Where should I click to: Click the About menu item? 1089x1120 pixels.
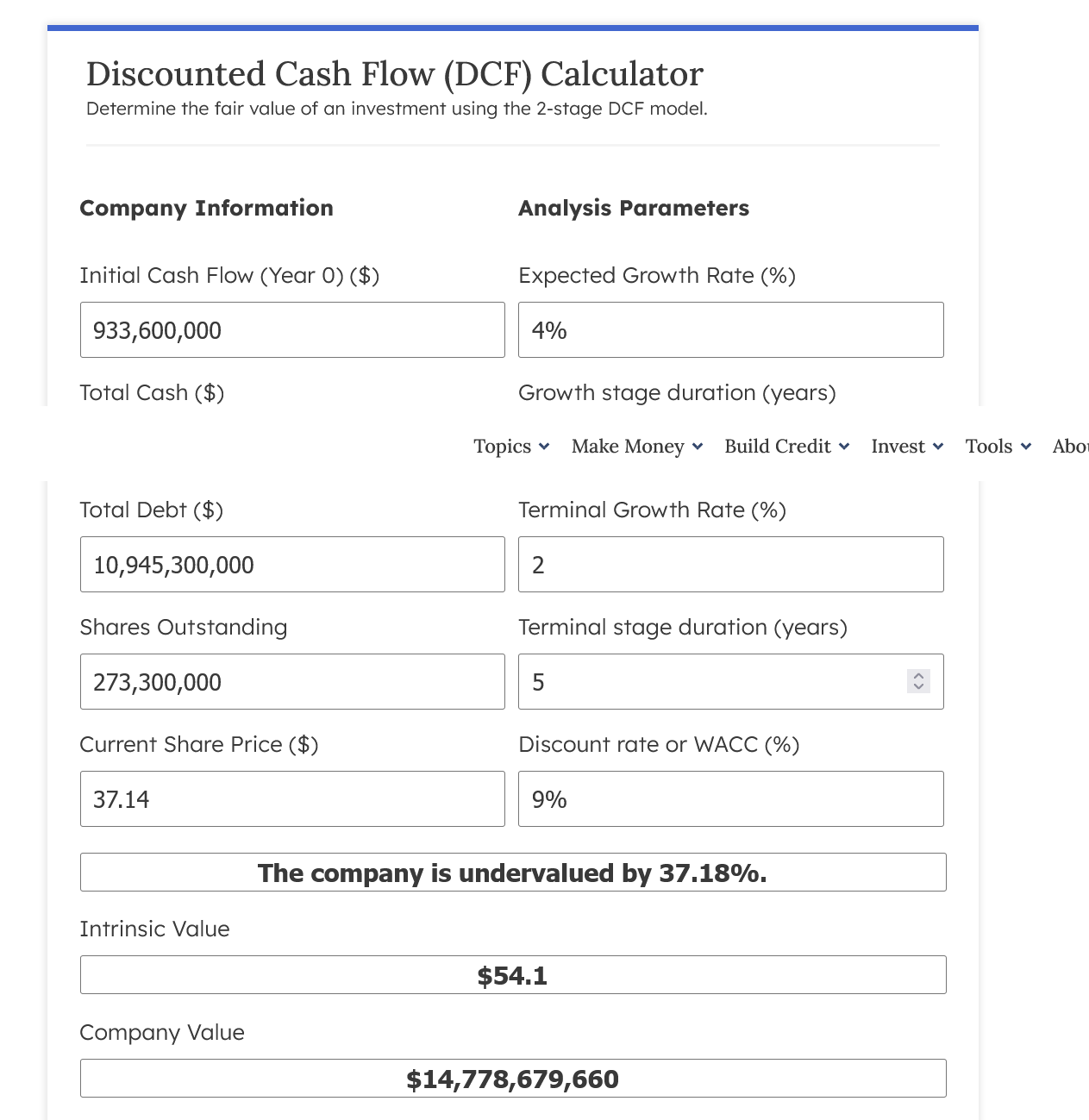pyautogui.click(x=1071, y=447)
